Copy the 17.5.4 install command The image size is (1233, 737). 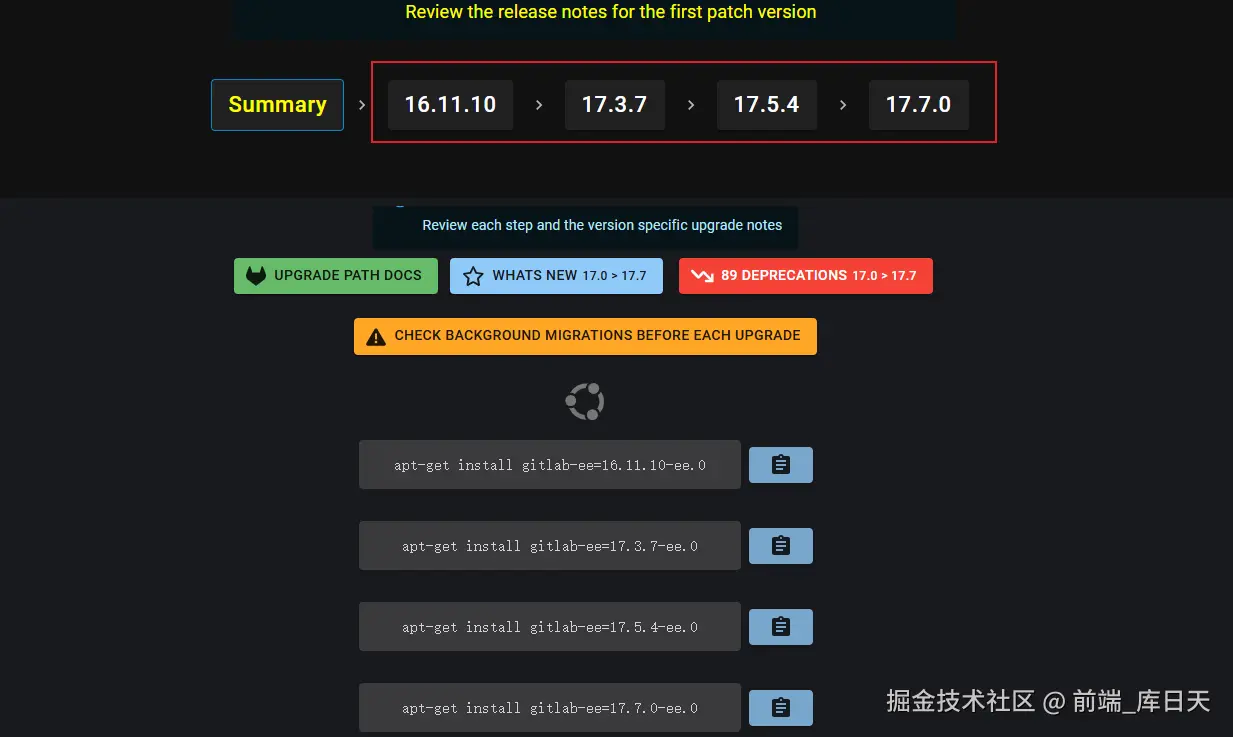point(781,627)
